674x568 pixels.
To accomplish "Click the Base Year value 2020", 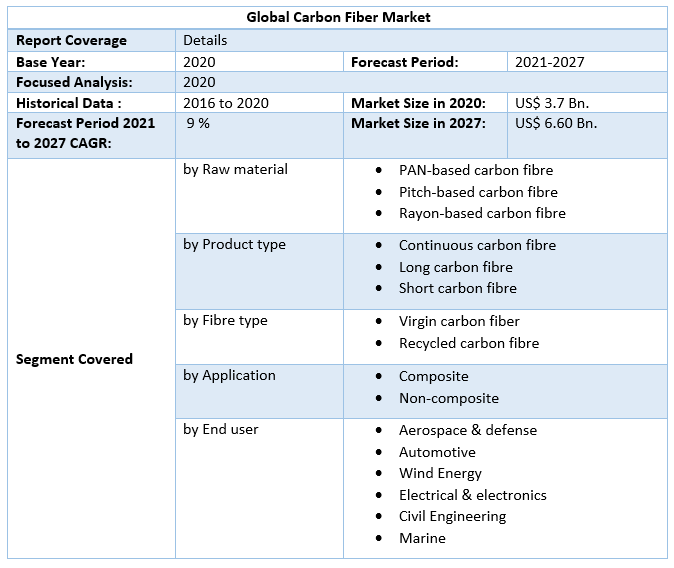I will [x=199, y=62].
